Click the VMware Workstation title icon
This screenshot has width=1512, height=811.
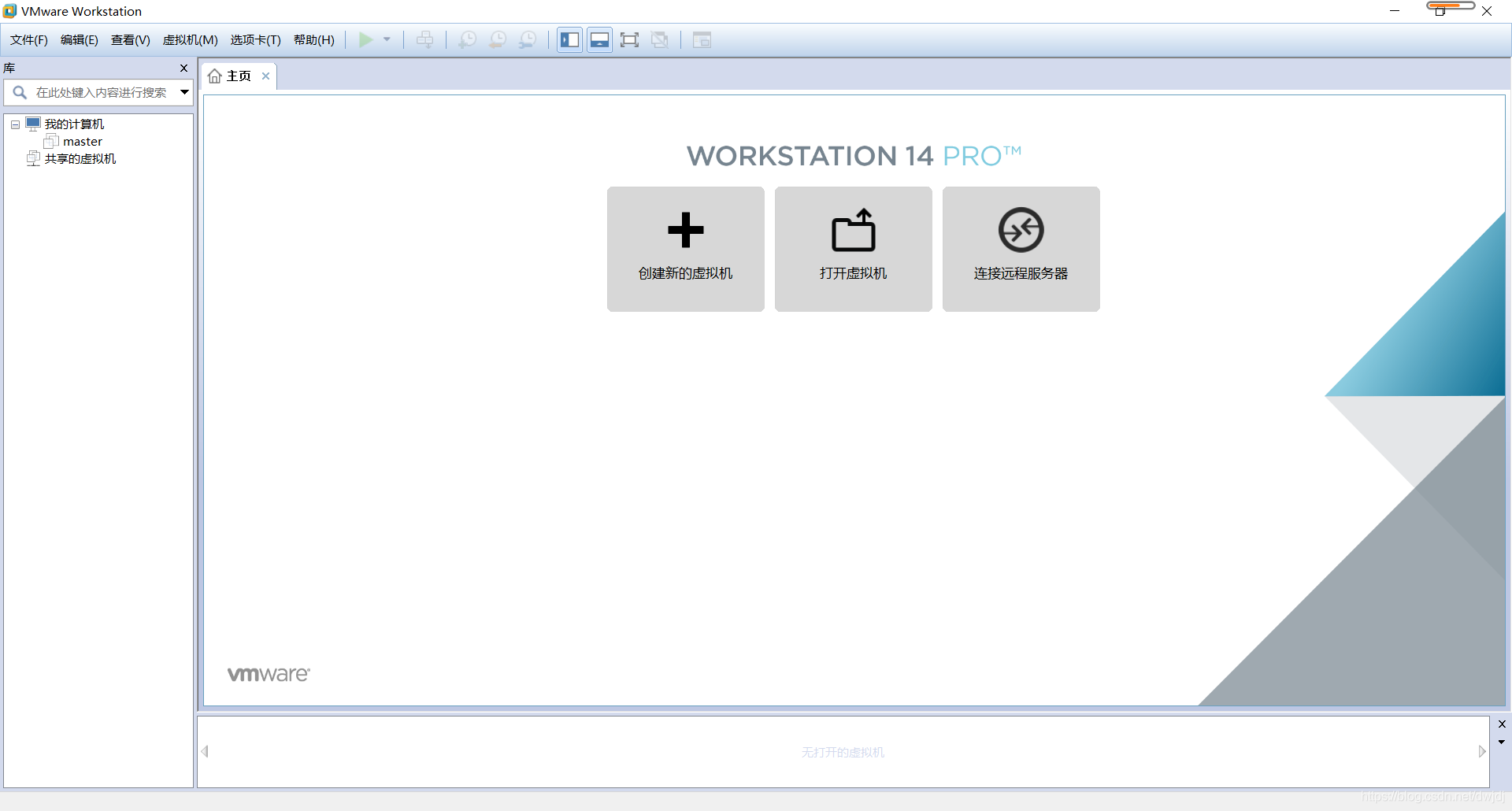9,11
